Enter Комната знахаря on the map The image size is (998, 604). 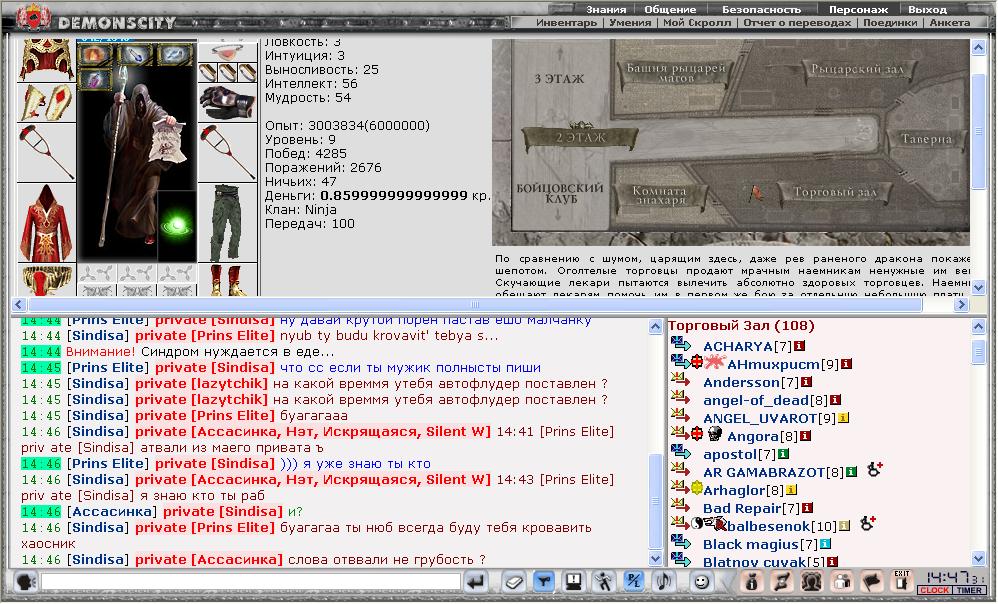coord(659,195)
